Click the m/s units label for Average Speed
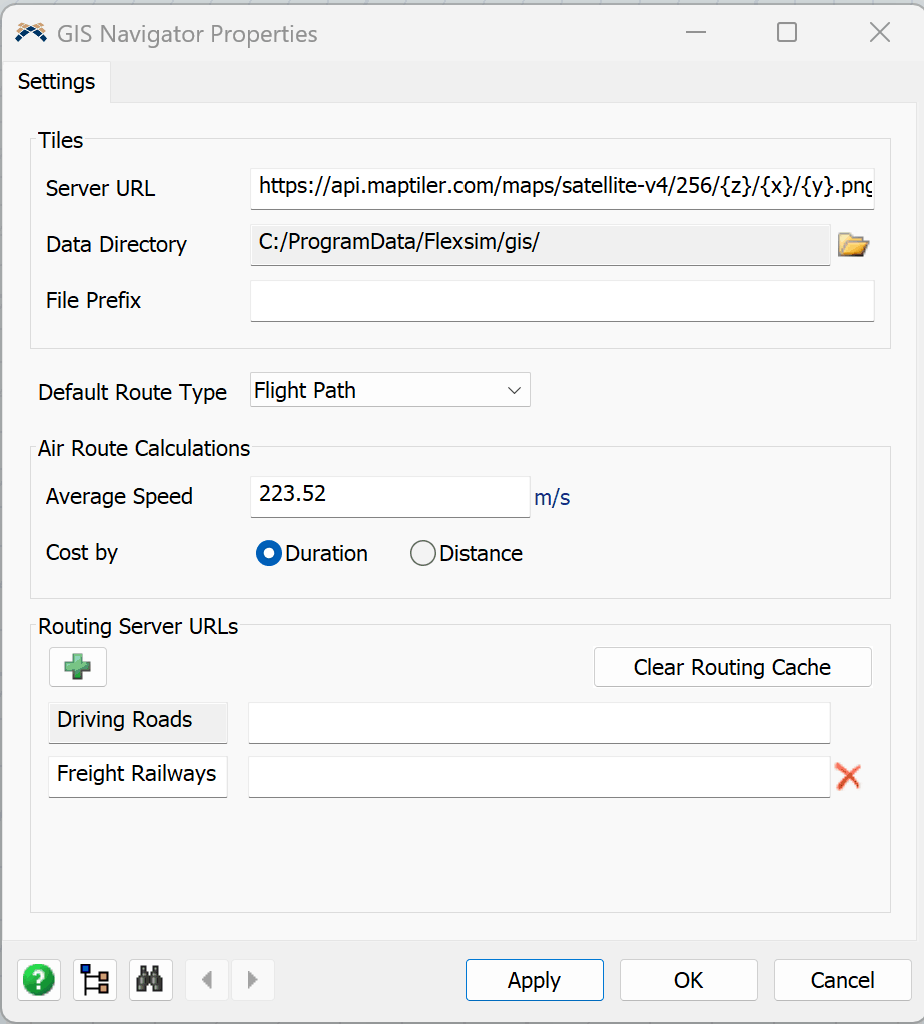Screen dimensions: 924x1024 point(552,498)
